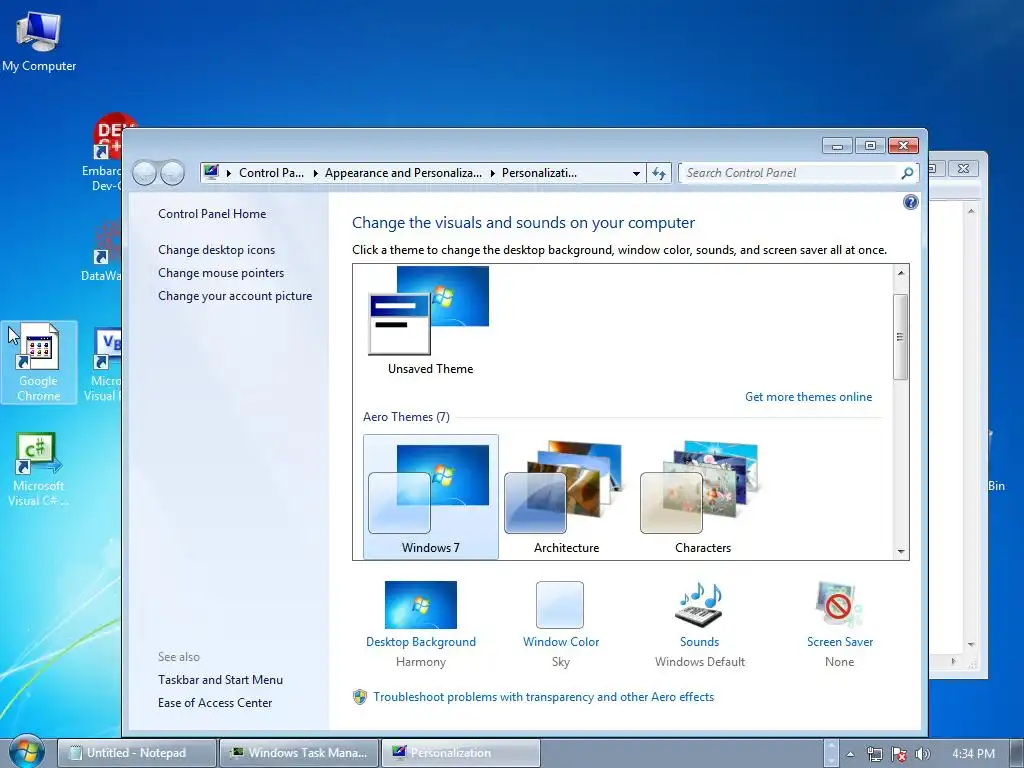Open the Sounds piano keyboard icon
This screenshot has width=1024, height=768.
click(699, 605)
